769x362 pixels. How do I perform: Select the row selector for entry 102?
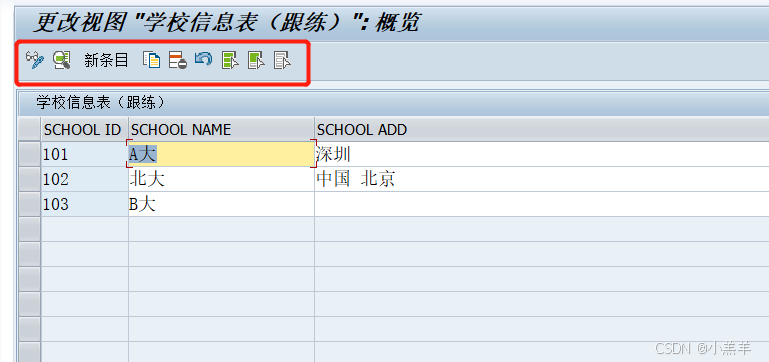(29, 180)
